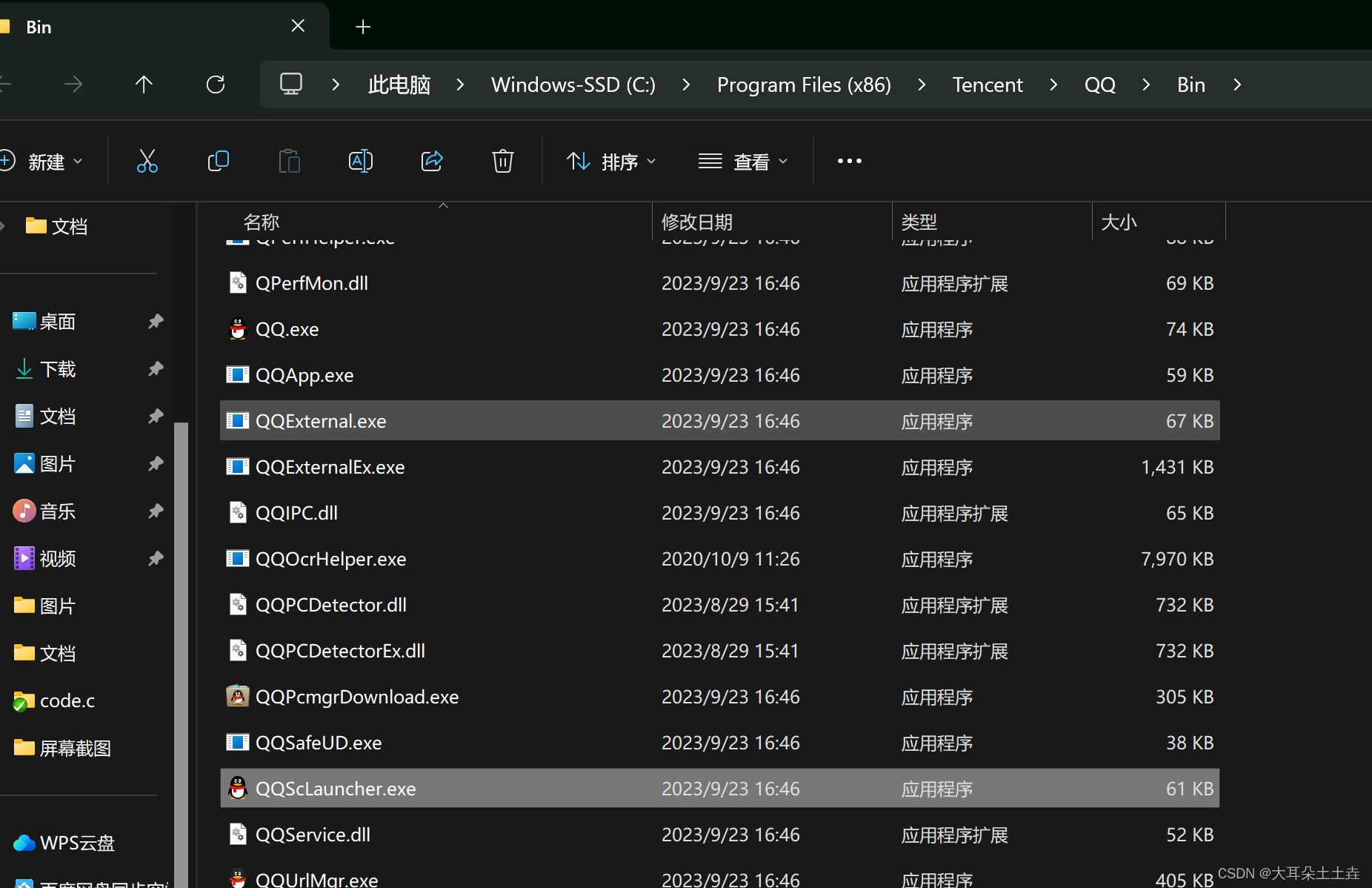Open the 查看 view dropdown
Image resolution: width=1372 pixels, height=888 pixels.
[743, 161]
